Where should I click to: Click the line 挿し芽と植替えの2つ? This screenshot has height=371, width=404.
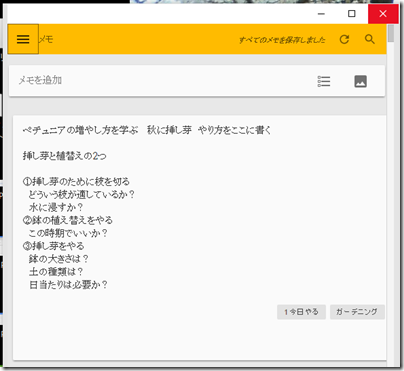tap(65, 156)
